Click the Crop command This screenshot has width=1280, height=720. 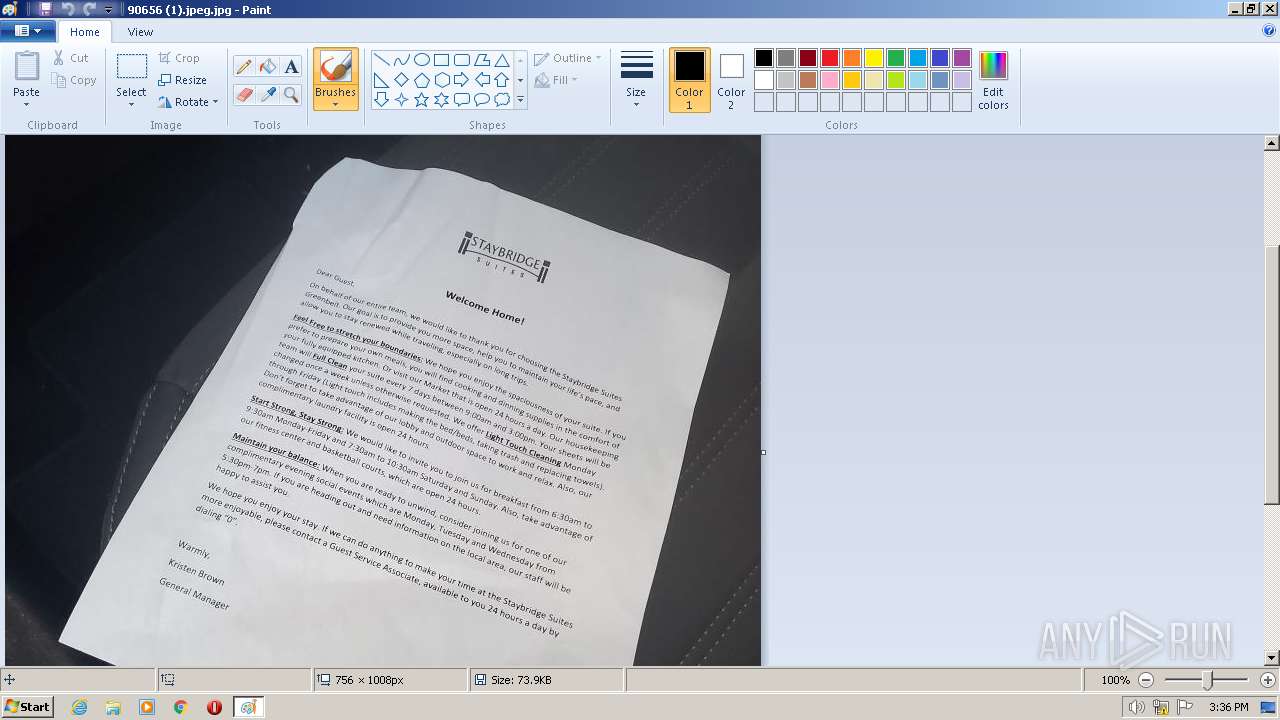tap(179, 58)
